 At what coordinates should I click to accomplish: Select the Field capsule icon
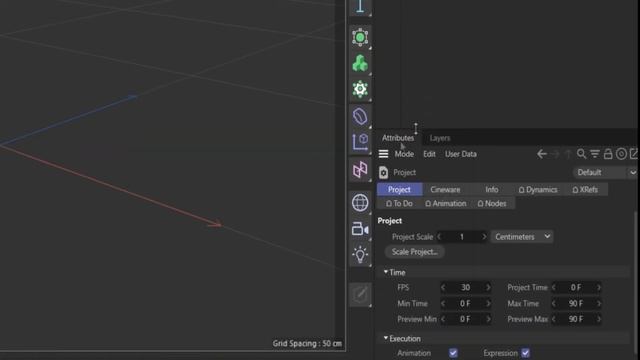[x=360, y=116]
